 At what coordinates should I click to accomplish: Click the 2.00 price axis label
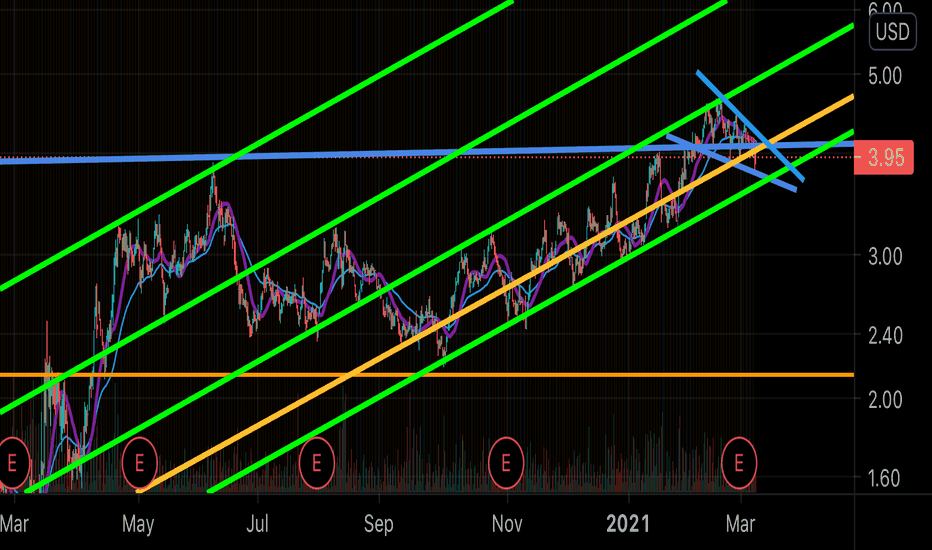coord(884,400)
